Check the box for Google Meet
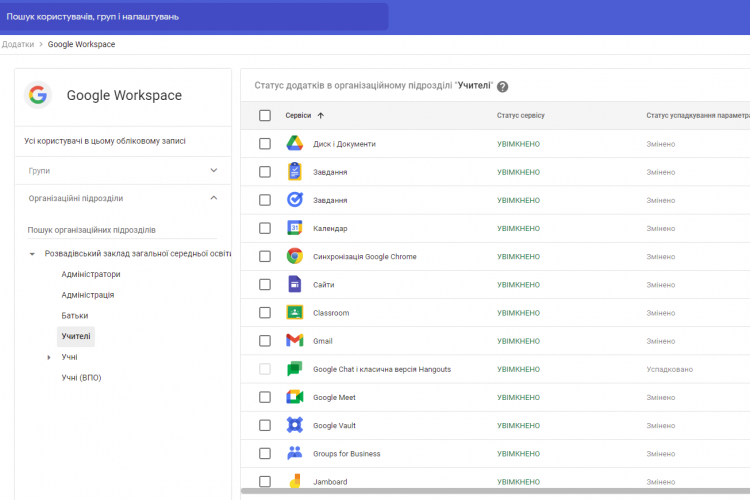 pos(265,397)
